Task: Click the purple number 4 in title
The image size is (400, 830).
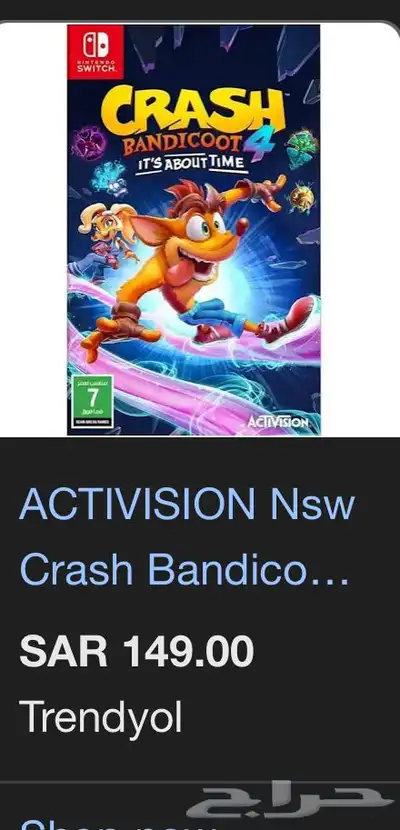Action: (x=256, y=146)
